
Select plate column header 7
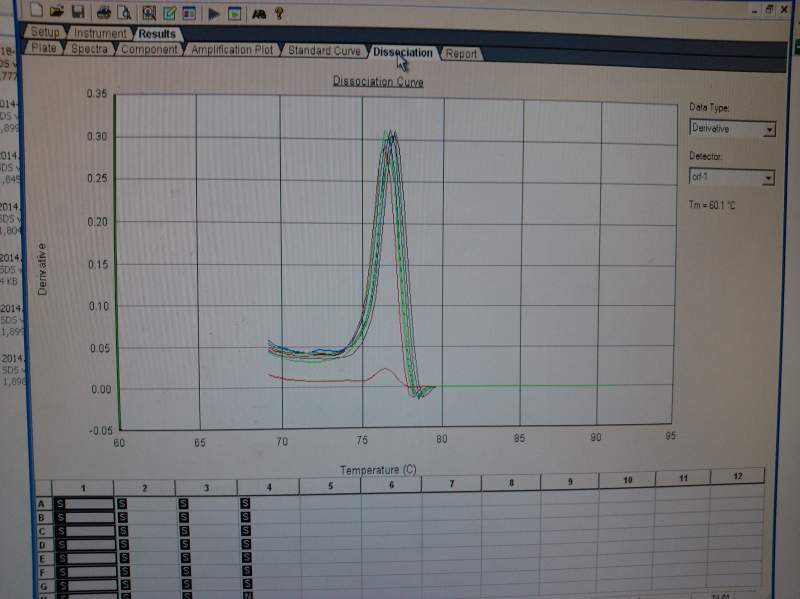pos(452,483)
